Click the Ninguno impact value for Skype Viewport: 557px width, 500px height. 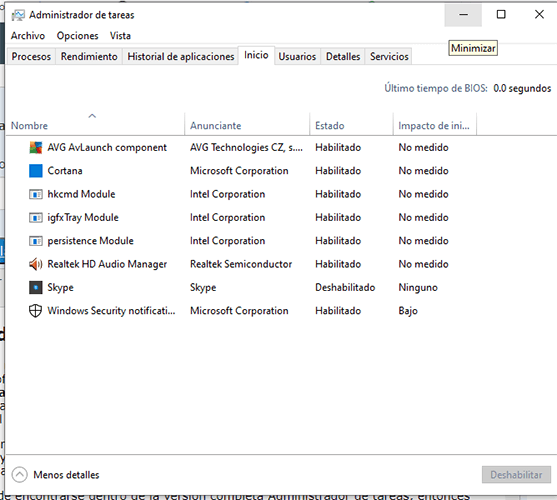pyautogui.click(x=418, y=287)
